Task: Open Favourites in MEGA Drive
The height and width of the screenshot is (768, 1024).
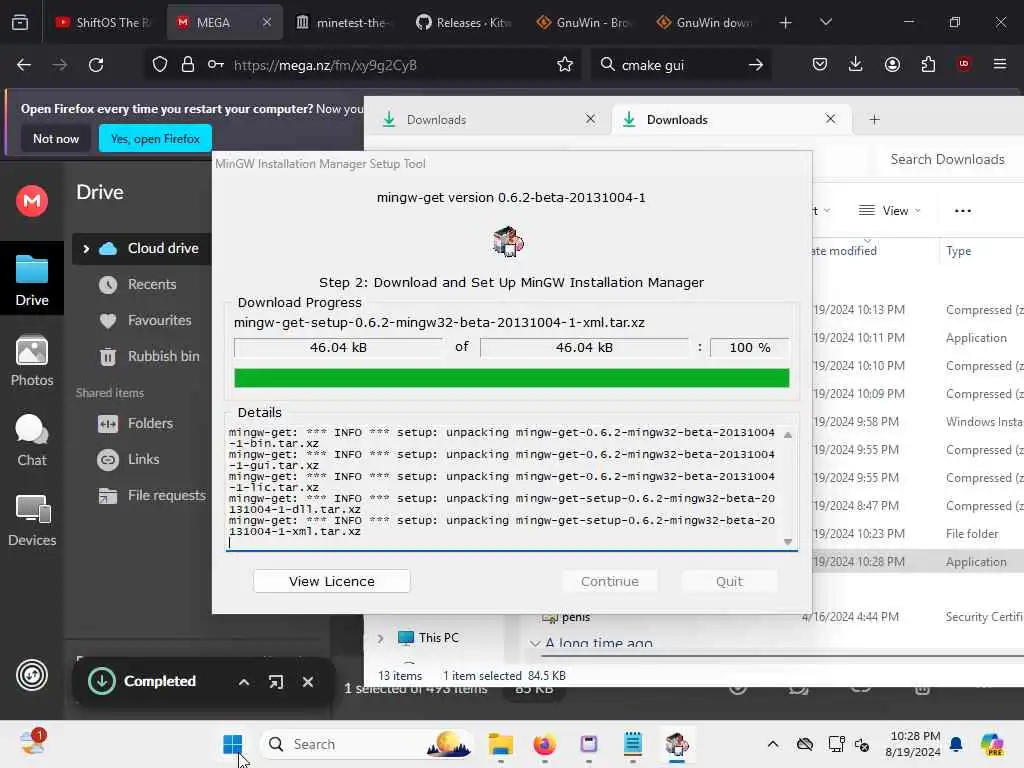Action: (159, 320)
